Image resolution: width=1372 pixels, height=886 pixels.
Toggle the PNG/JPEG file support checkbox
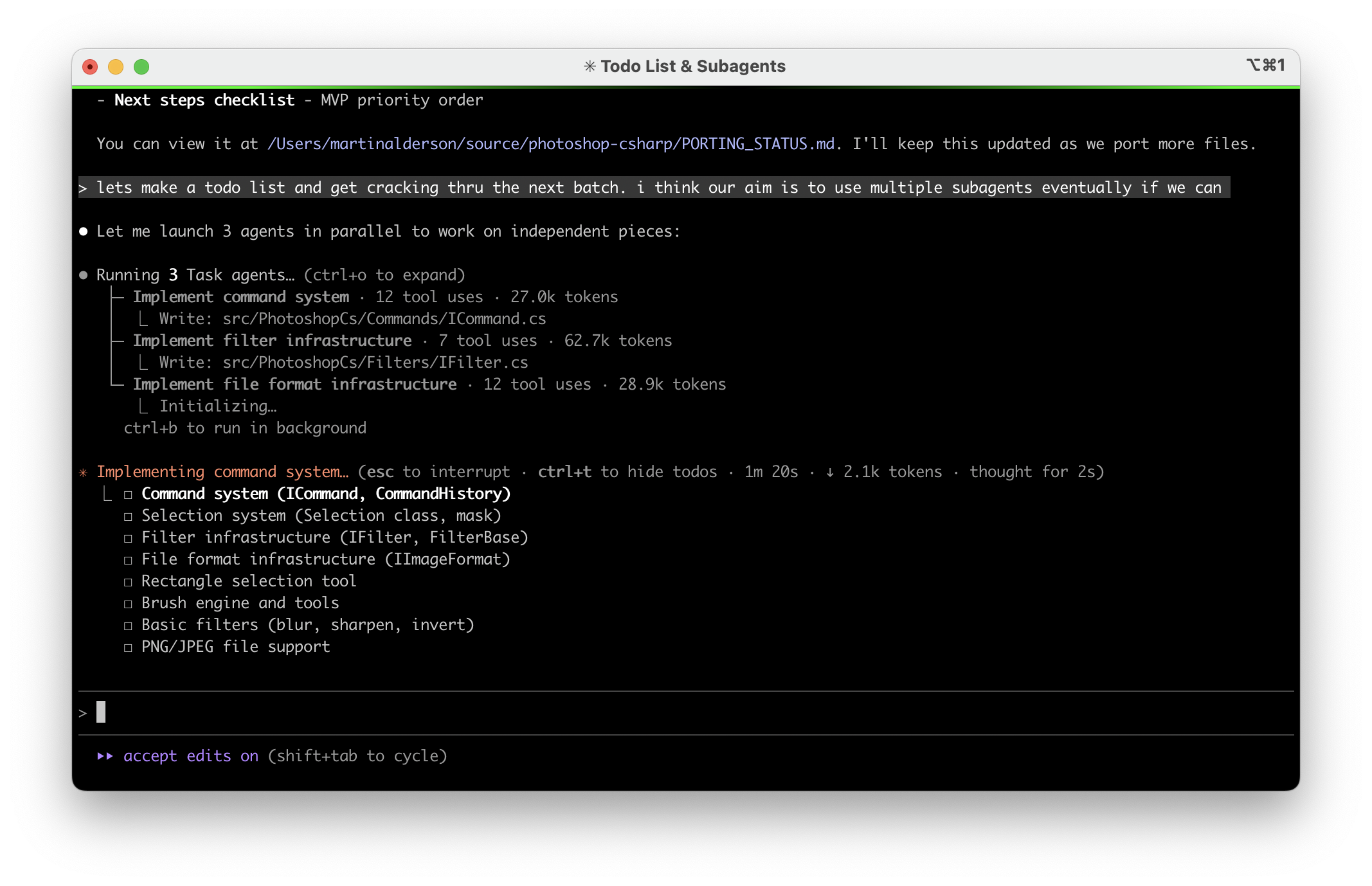[128, 647]
